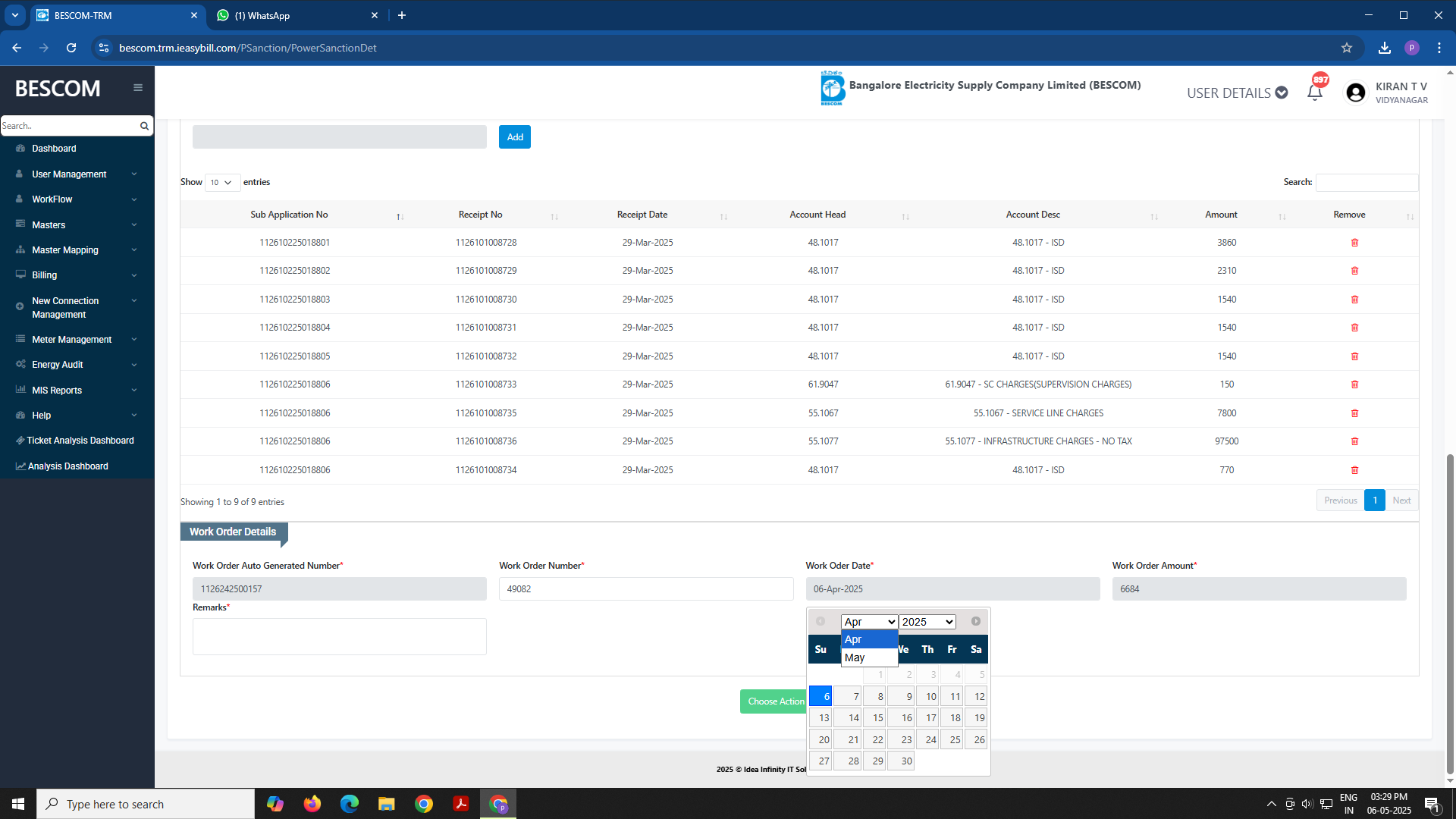Click the page vertical scrollbar
Viewport: 1456px width, 819px height.
click(x=1450, y=614)
